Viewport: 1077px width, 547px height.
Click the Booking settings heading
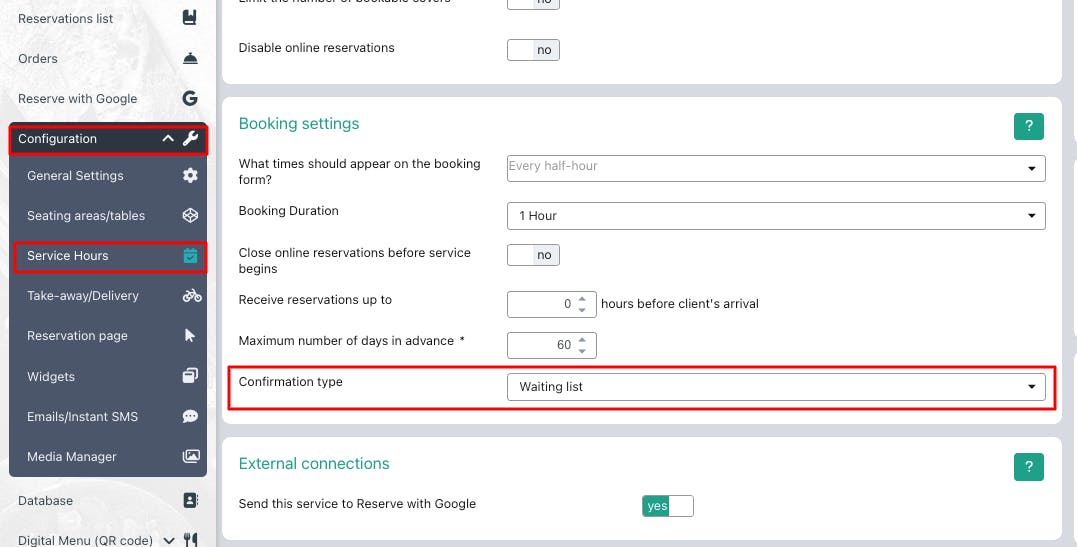[x=299, y=124]
